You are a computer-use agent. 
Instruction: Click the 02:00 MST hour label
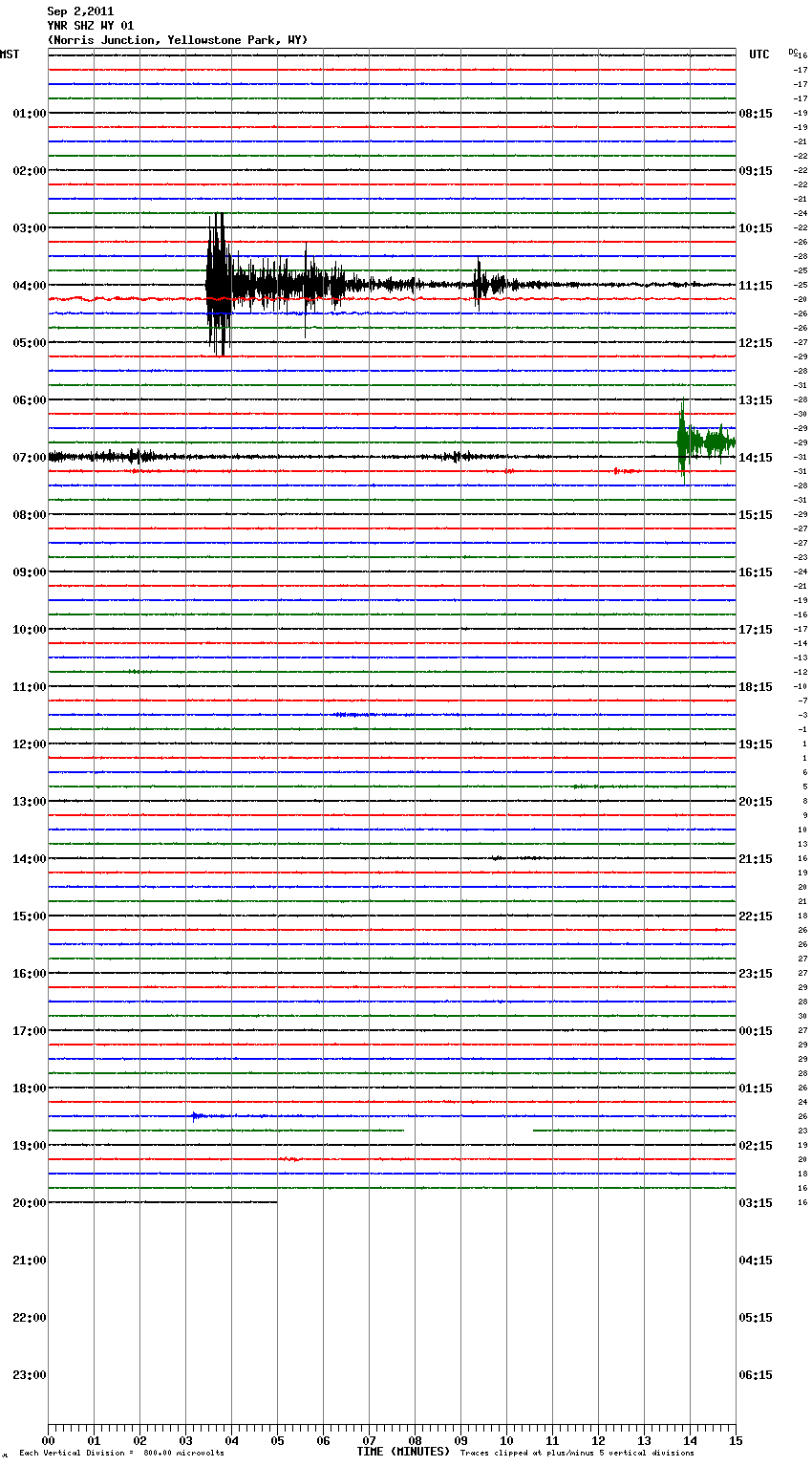pyautogui.click(x=29, y=171)
